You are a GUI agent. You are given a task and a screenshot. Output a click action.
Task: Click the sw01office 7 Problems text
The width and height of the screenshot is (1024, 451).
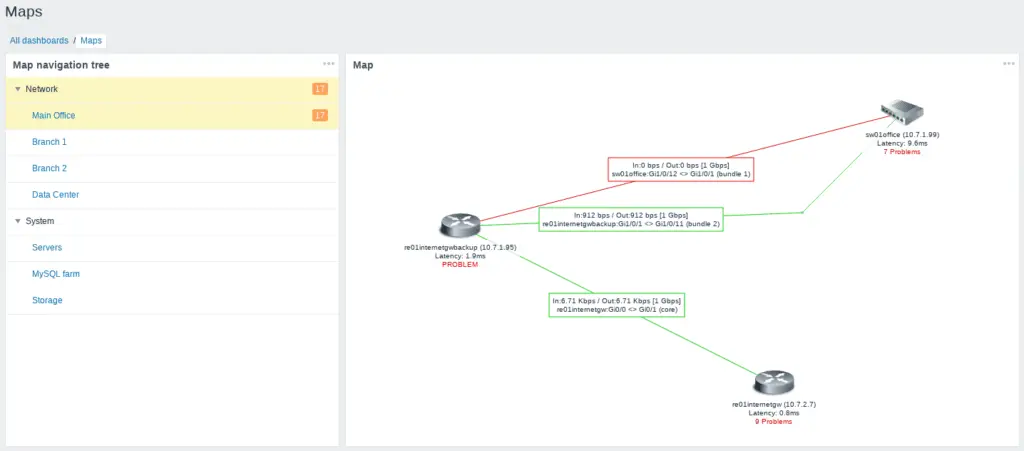902,151
